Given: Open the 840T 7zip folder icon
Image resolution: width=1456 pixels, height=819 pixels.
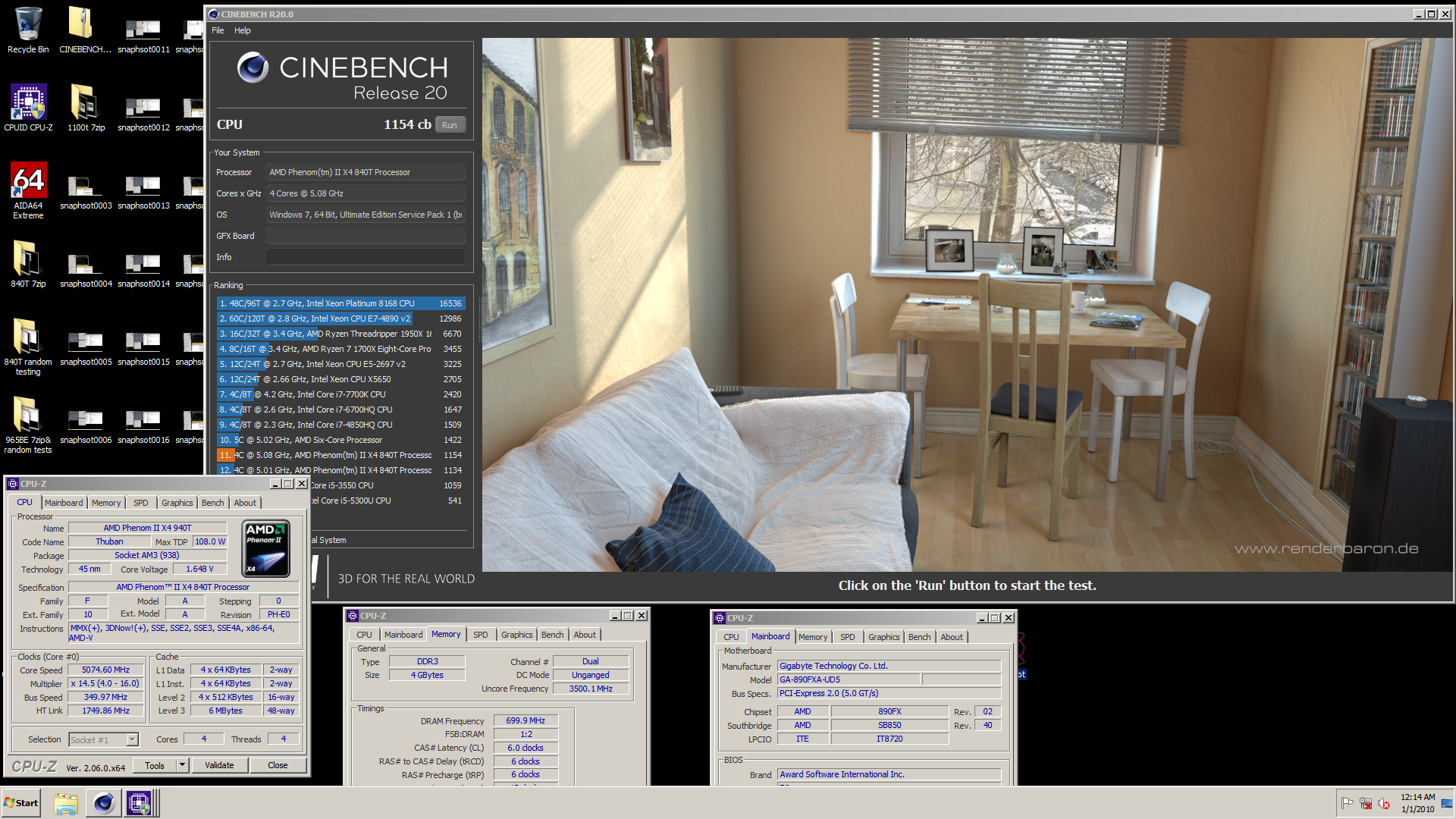Looking at the screenshot, I should click(28, 264).
